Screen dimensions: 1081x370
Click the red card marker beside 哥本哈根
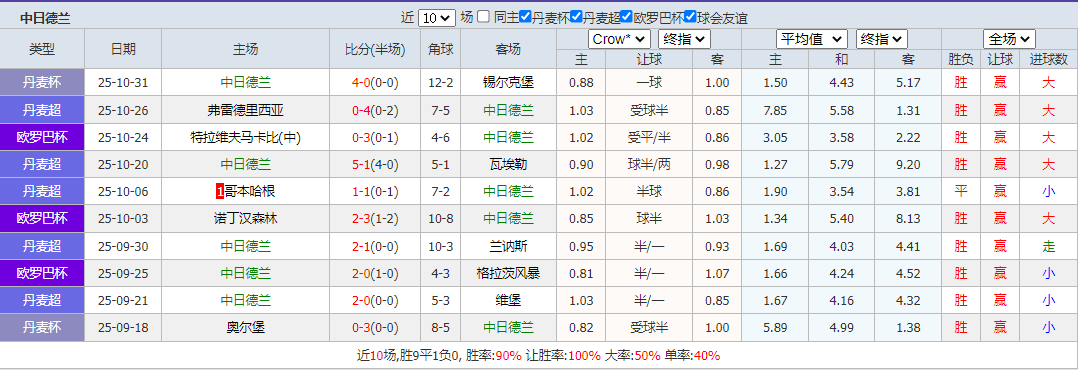pyautogui.click(x=220, y=192)
